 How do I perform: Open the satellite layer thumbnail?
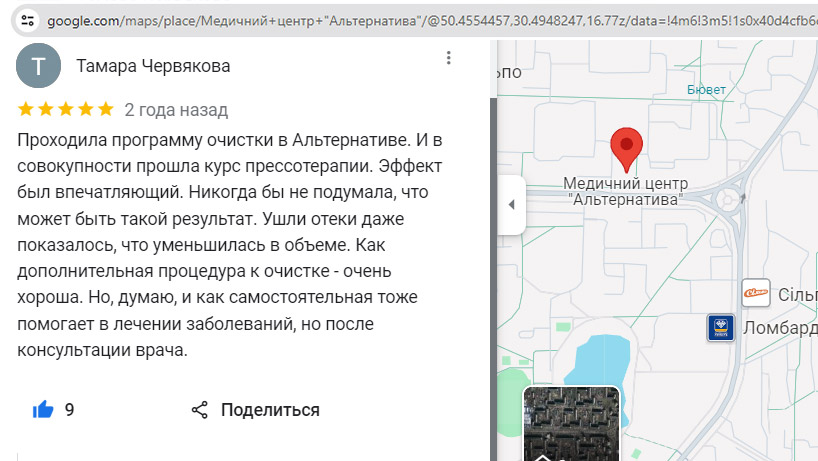tap(572, 424)
